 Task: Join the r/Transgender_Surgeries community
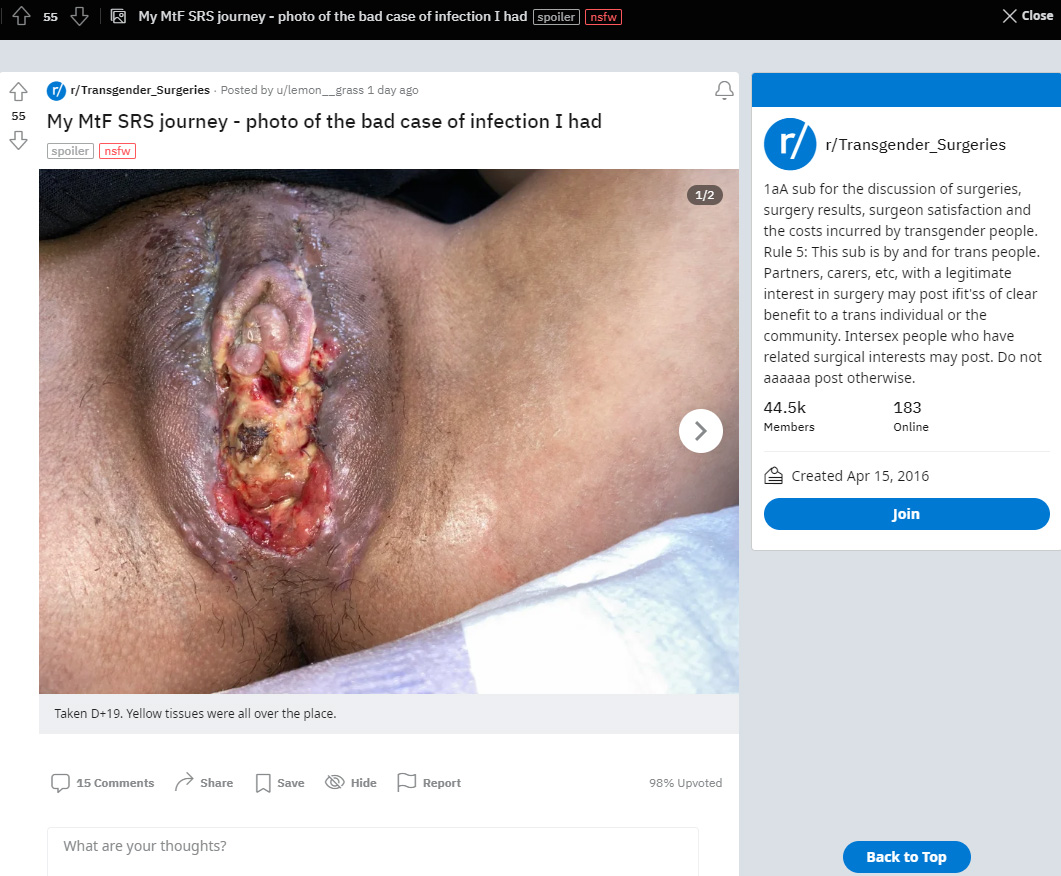[906, 514]
